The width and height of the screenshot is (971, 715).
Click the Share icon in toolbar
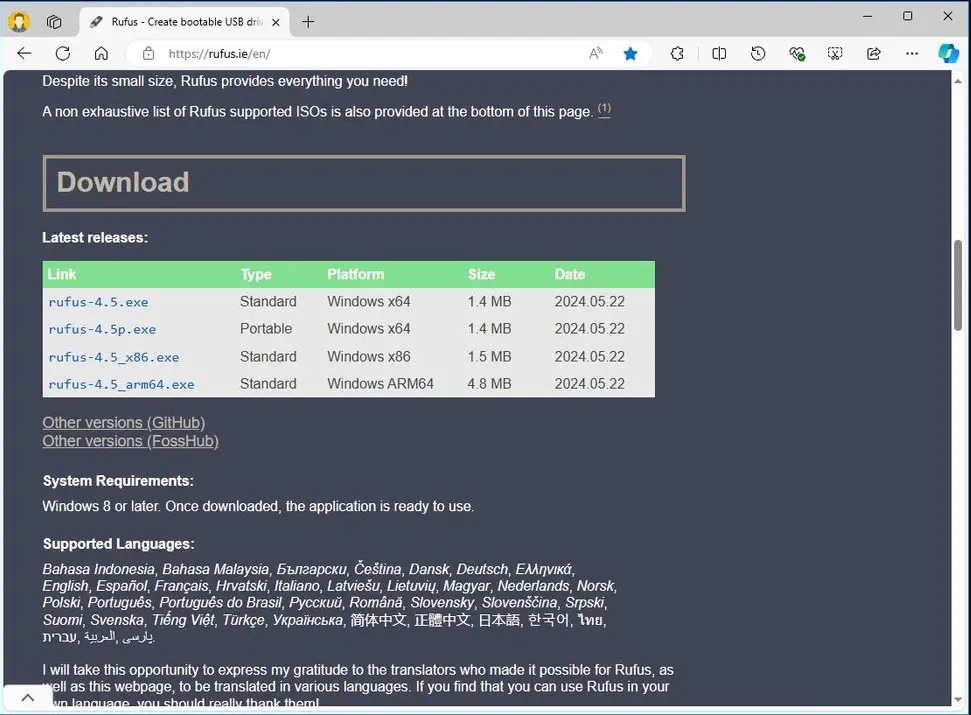point(873,54)
